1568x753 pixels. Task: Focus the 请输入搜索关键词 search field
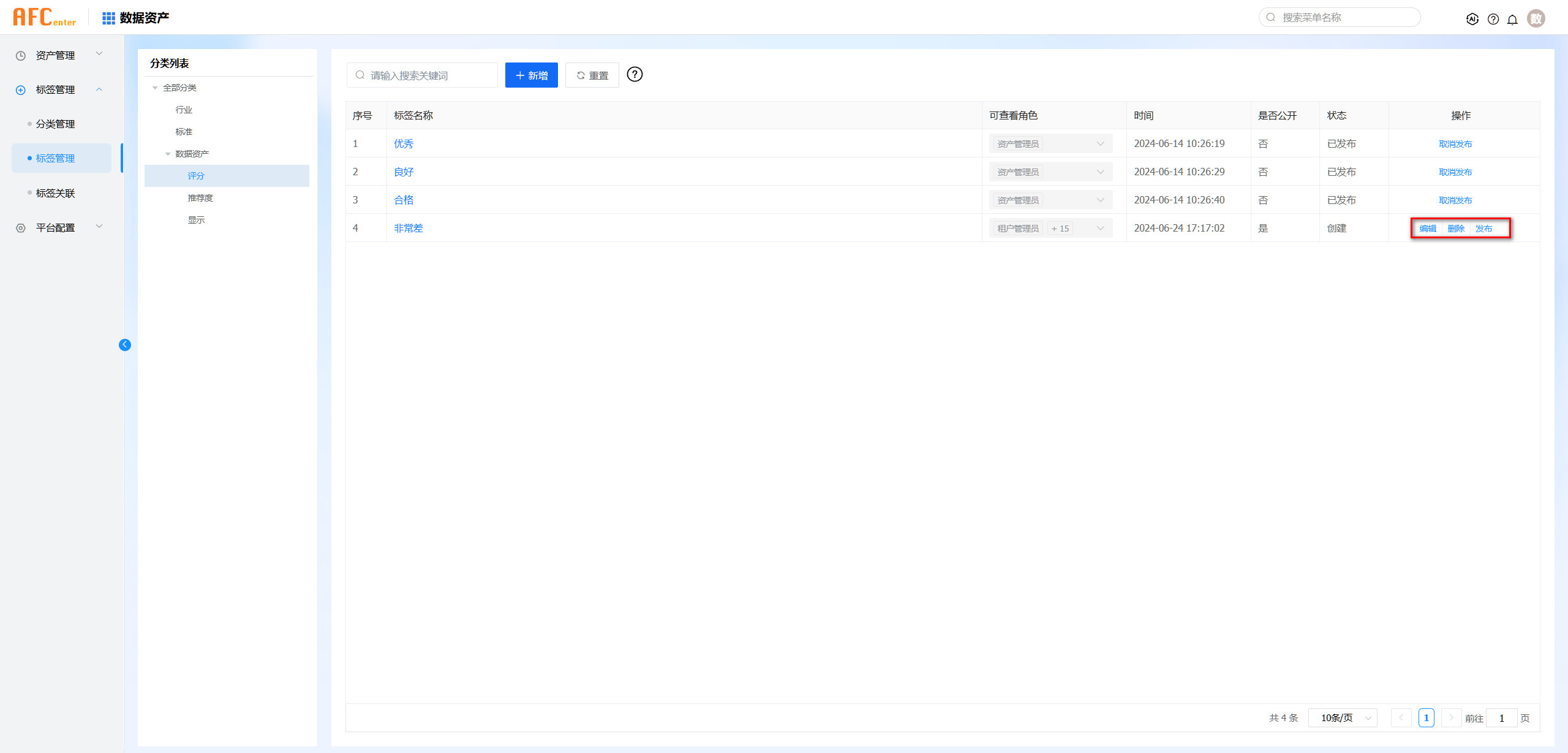[x=429, y=75]
